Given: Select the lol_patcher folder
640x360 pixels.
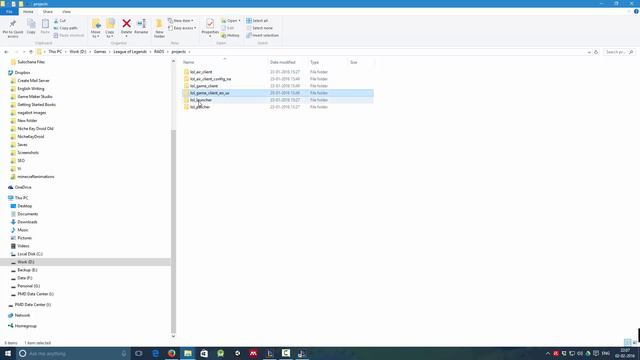Looking at the screenshot, I should click(x=200, y=107).
